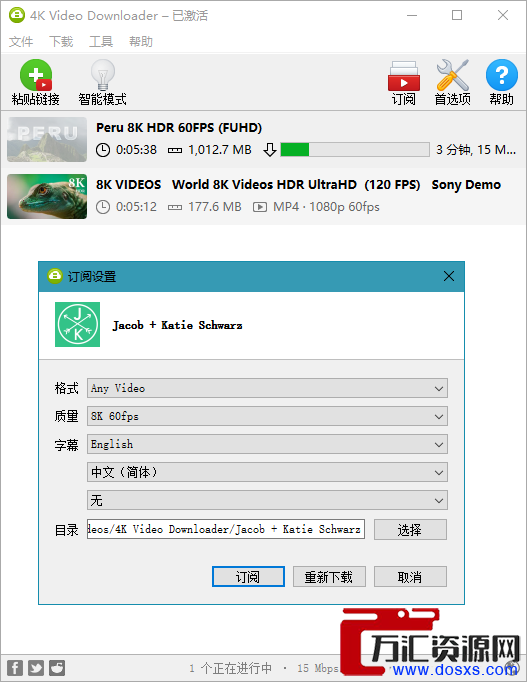Click the 1 个正在进行中 status text
Viewport: 527px width, 682px height.
pos(230,668)
